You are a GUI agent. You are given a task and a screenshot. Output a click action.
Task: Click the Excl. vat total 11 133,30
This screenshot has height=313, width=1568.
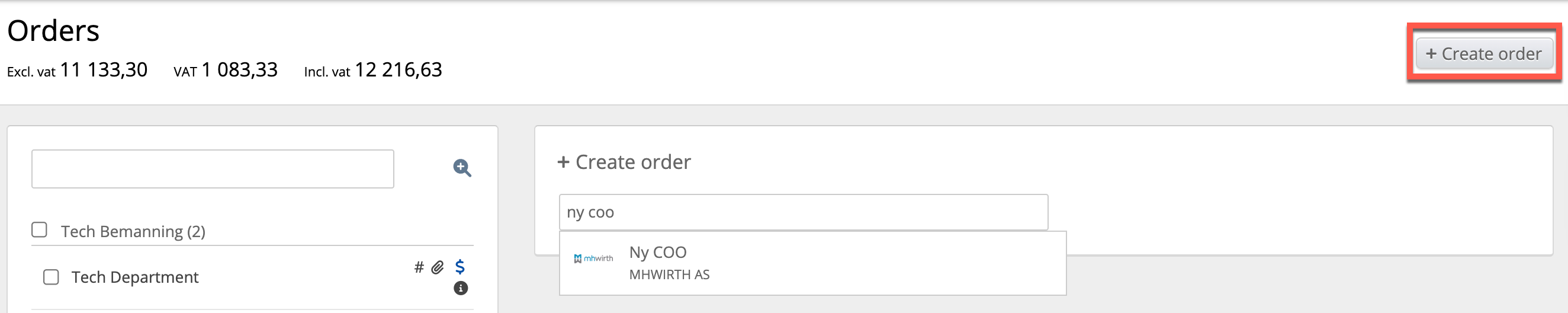104,70
